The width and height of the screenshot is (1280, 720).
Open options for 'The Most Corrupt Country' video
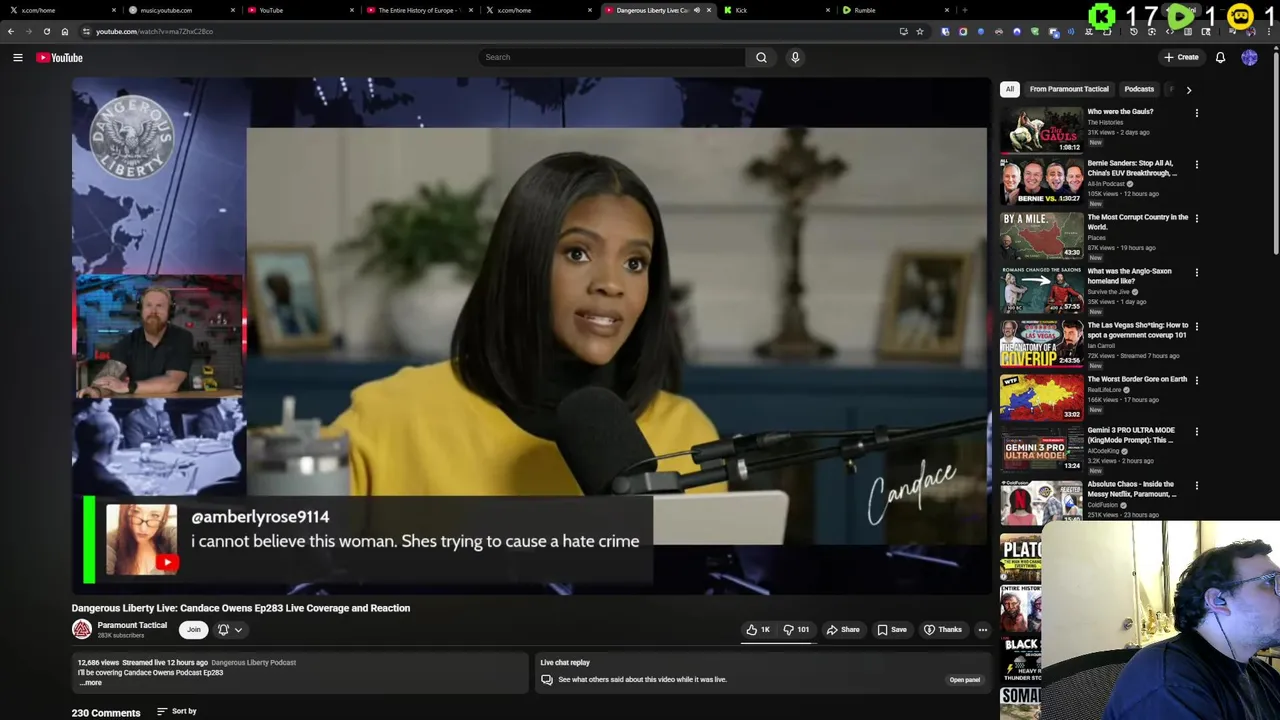(x=1196, y=218)
